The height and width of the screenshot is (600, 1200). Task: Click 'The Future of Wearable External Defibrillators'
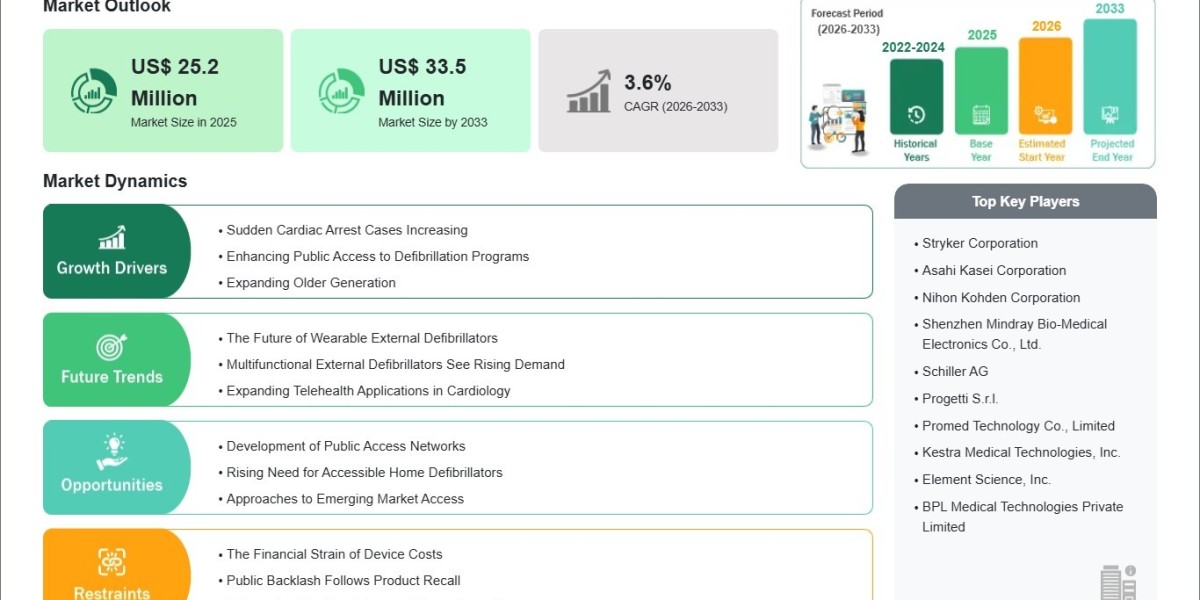(x=362, y=338)
